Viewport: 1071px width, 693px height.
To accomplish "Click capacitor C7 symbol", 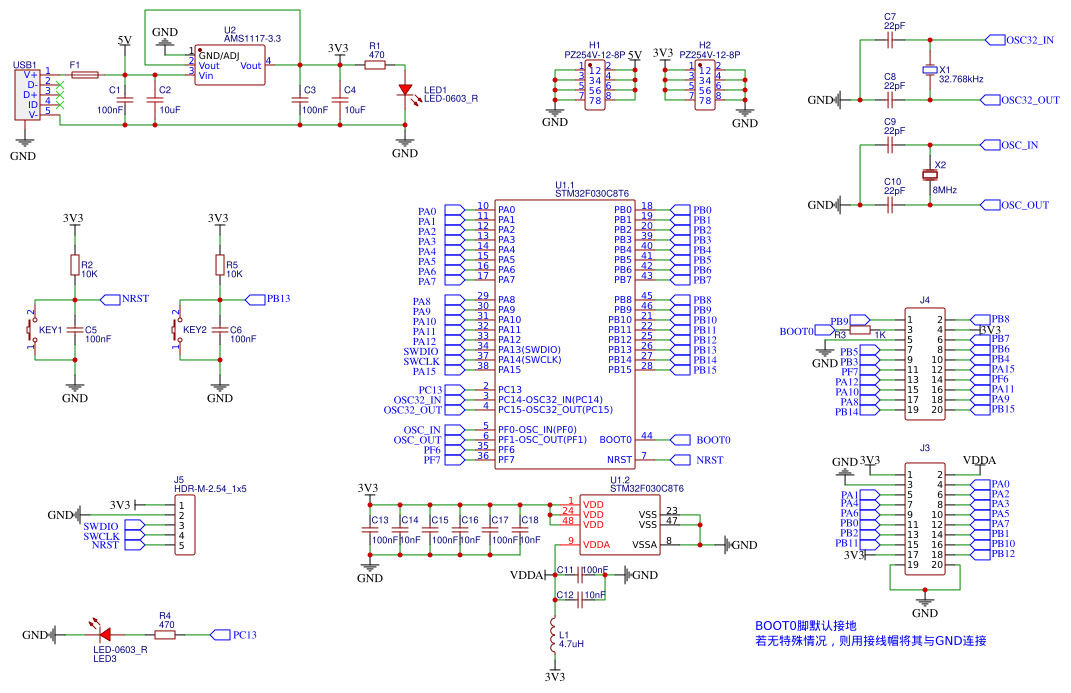I will (x=889, y=40).
